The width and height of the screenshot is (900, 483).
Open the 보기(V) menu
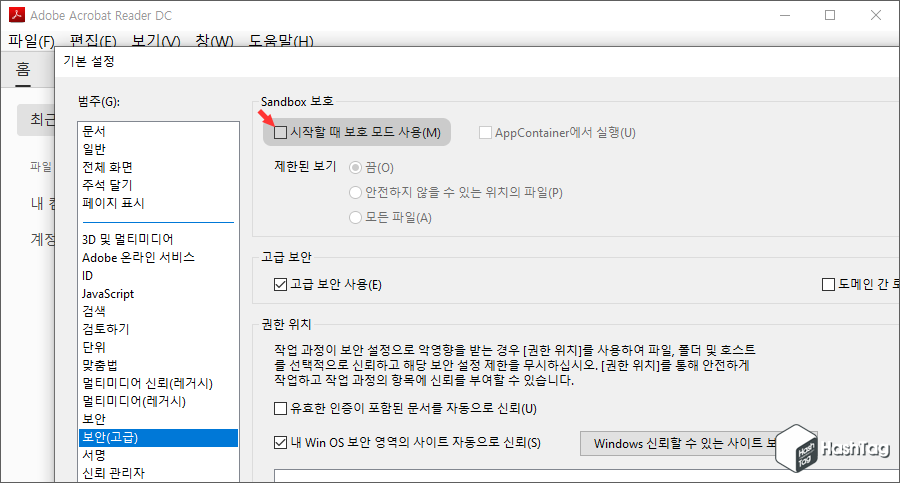[x=156, y=40]
